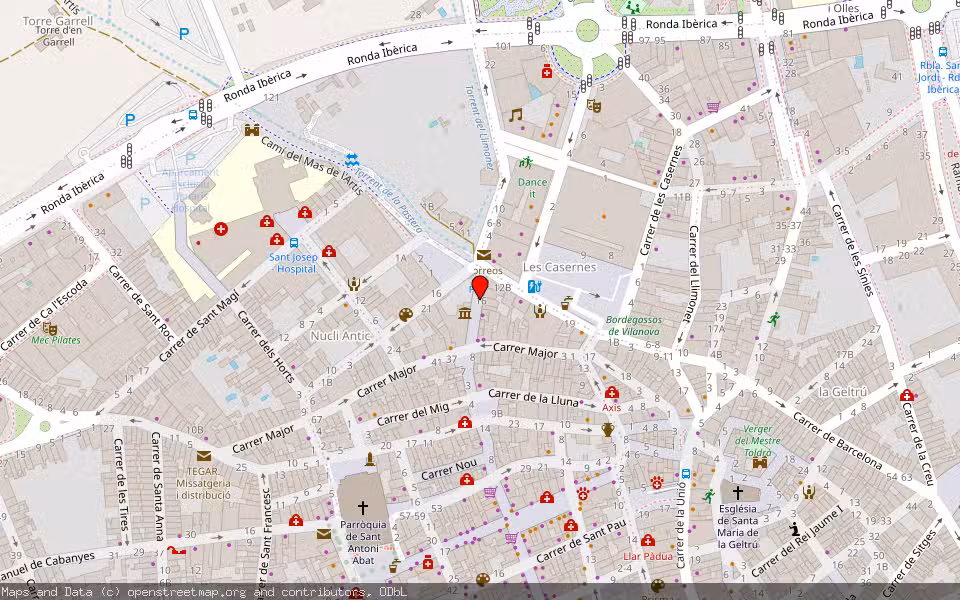The height and width of the screenshot is (600, 960).
Task: Select the Correos post office envelope icon
Action: click(484, 255)
